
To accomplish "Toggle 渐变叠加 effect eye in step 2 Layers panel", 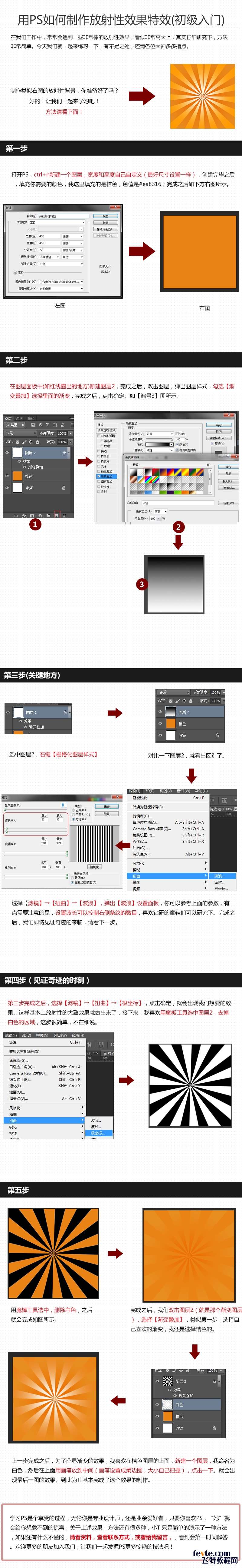I will pyautogui.click(x=25, y=467).
